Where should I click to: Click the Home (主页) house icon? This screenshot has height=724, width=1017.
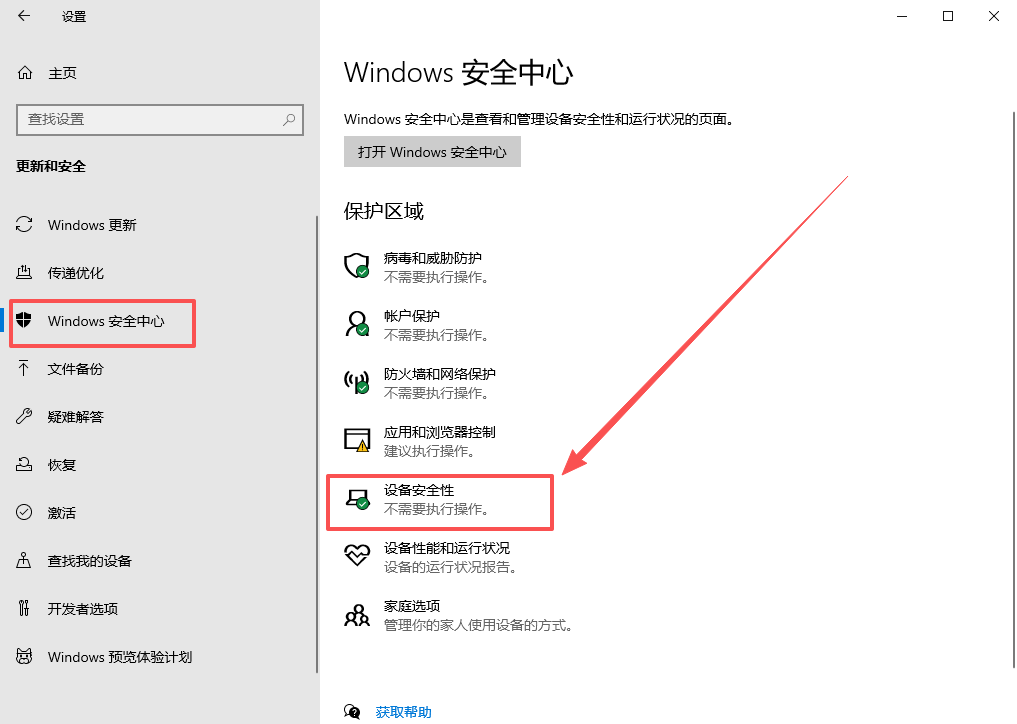tap(25, 73)
